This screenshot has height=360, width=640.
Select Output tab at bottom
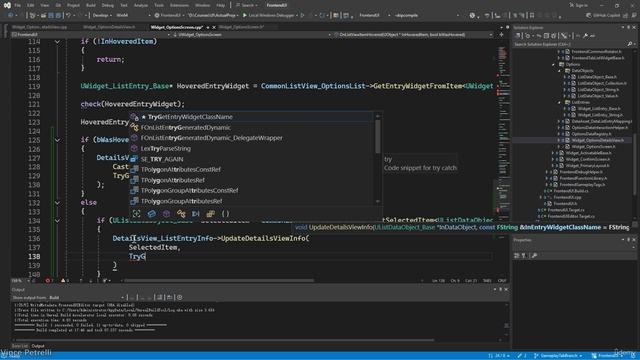click(x=38, y=346)
